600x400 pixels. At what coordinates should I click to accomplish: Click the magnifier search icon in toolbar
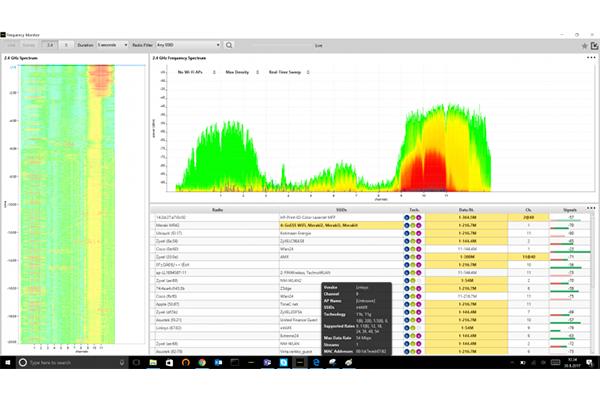pos(229,45)
